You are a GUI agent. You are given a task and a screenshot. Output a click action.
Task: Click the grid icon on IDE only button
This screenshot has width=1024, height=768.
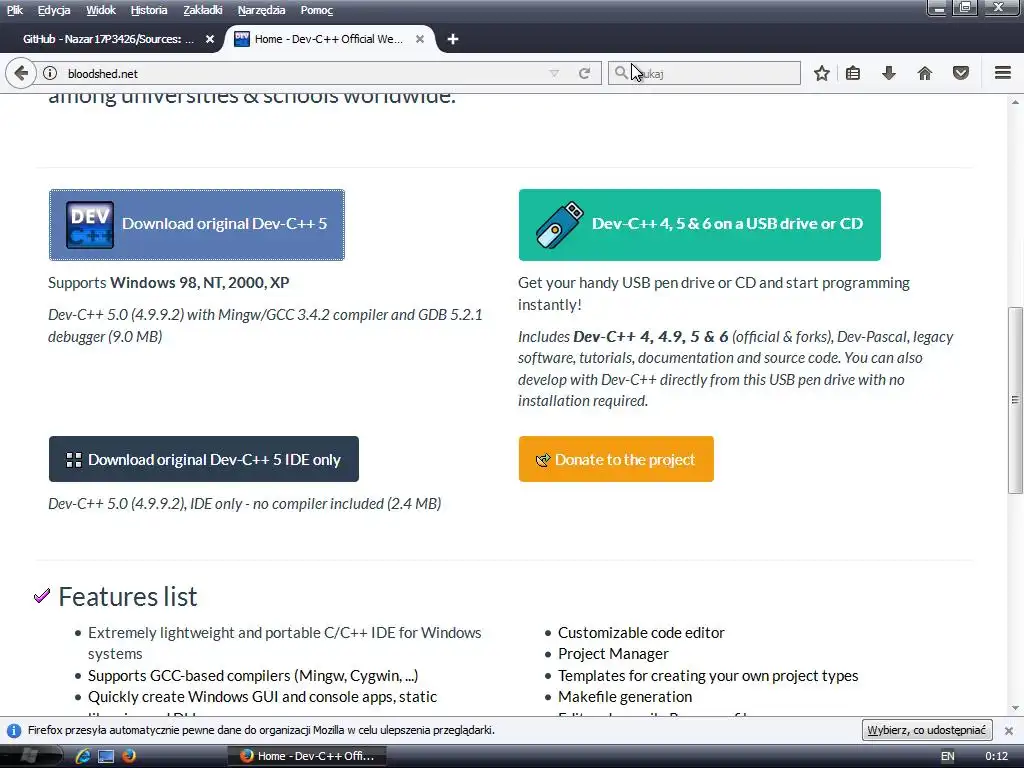74,460
